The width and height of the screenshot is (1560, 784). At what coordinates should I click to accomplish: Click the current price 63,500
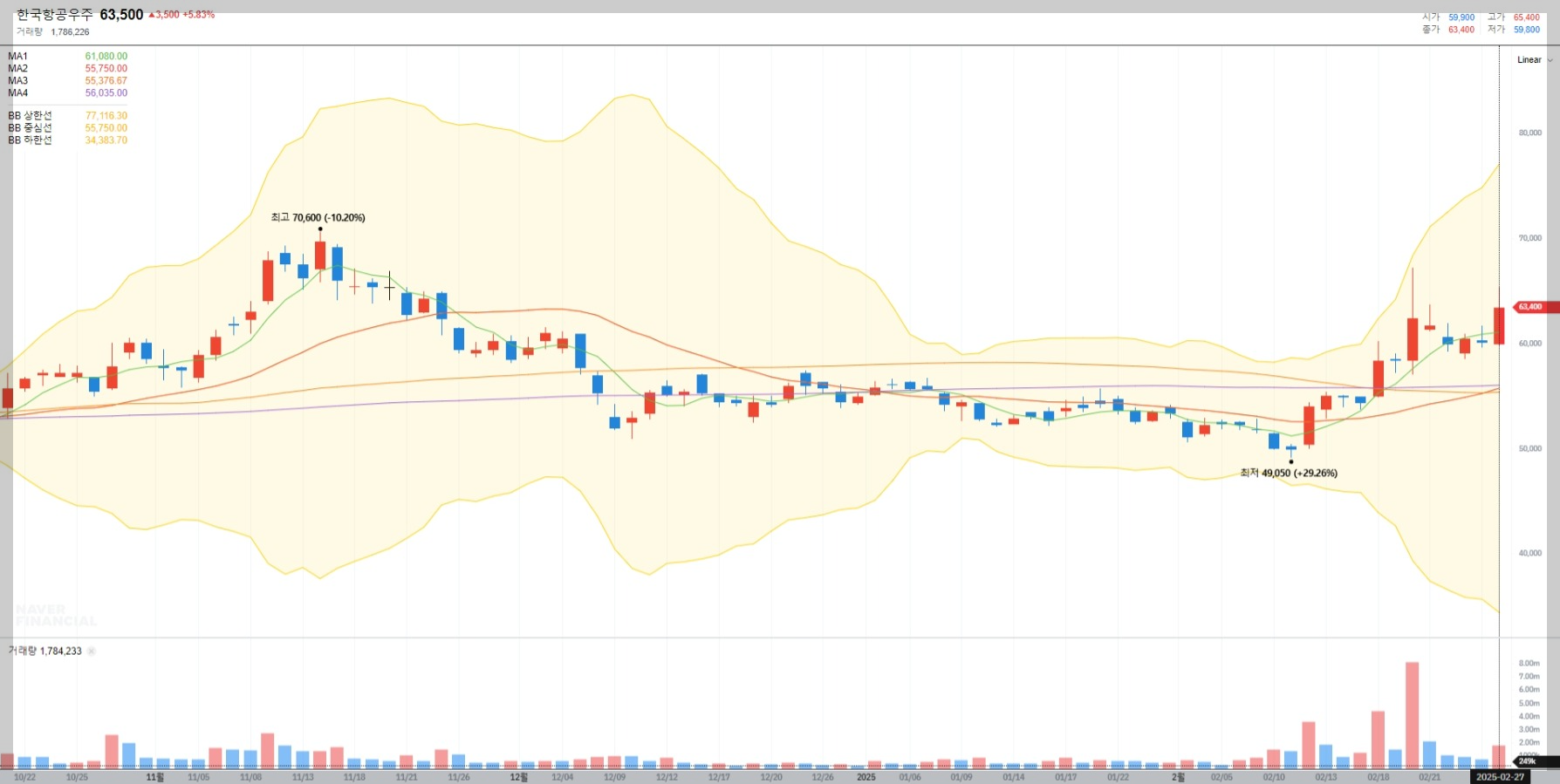tap(121, 15)
